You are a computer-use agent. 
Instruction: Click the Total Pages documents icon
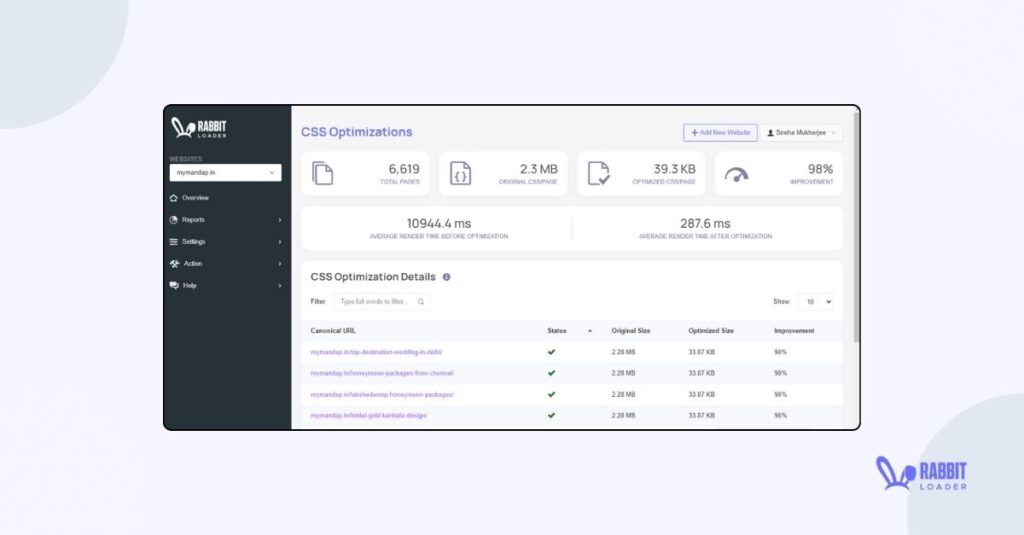click(323, 174)
